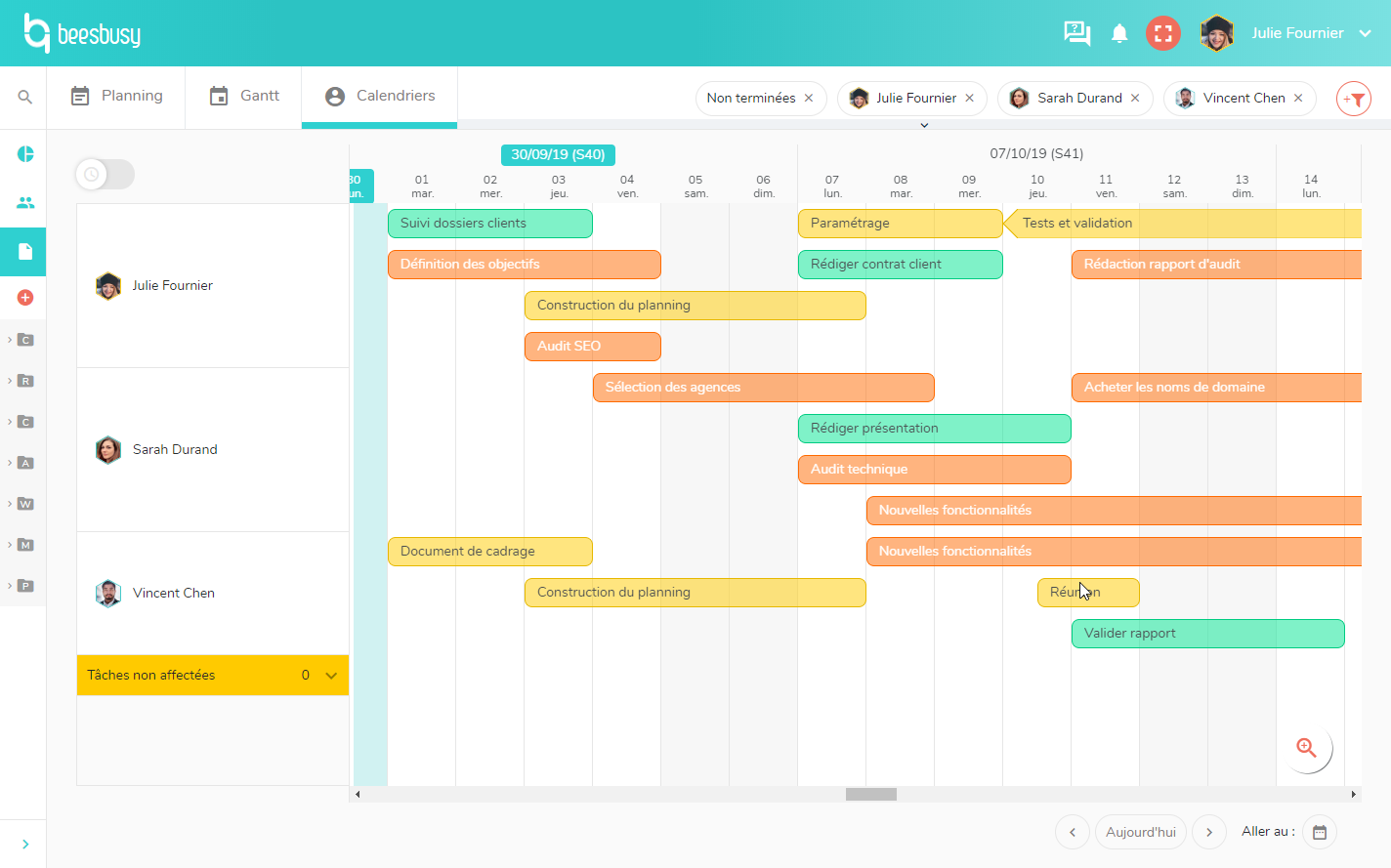Expand the Tâches non affectées section

331,676
